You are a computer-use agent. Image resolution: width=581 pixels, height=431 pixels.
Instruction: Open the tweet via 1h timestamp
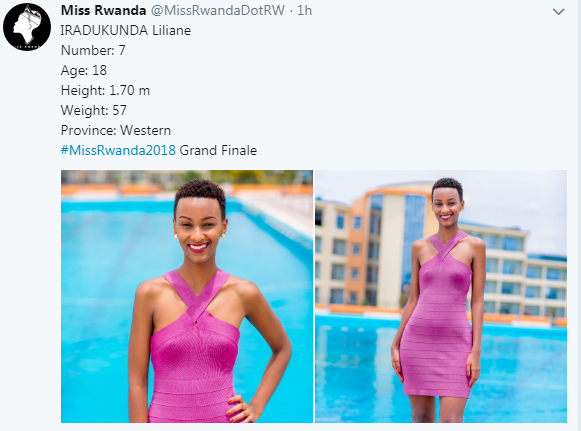click(305, 10)
